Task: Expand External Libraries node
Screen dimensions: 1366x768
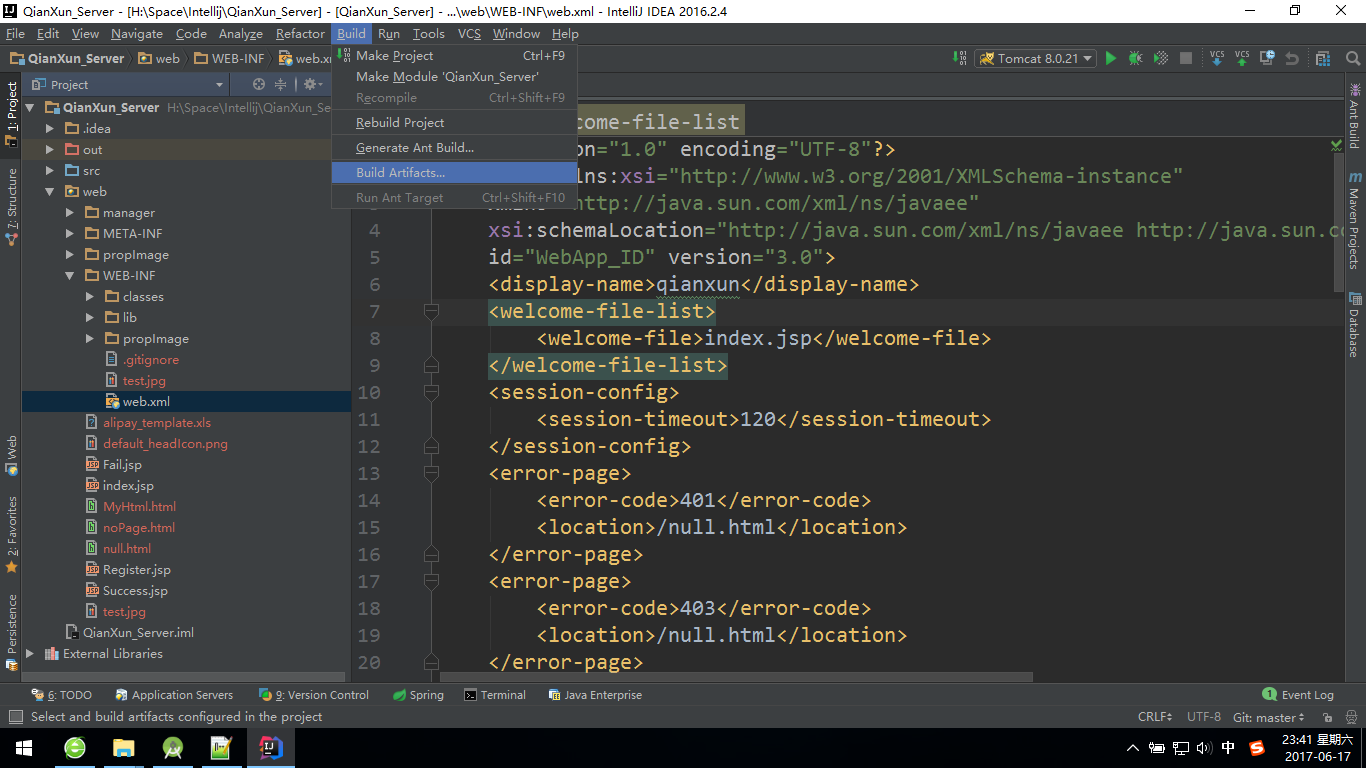Action: [x=30, y=654]
